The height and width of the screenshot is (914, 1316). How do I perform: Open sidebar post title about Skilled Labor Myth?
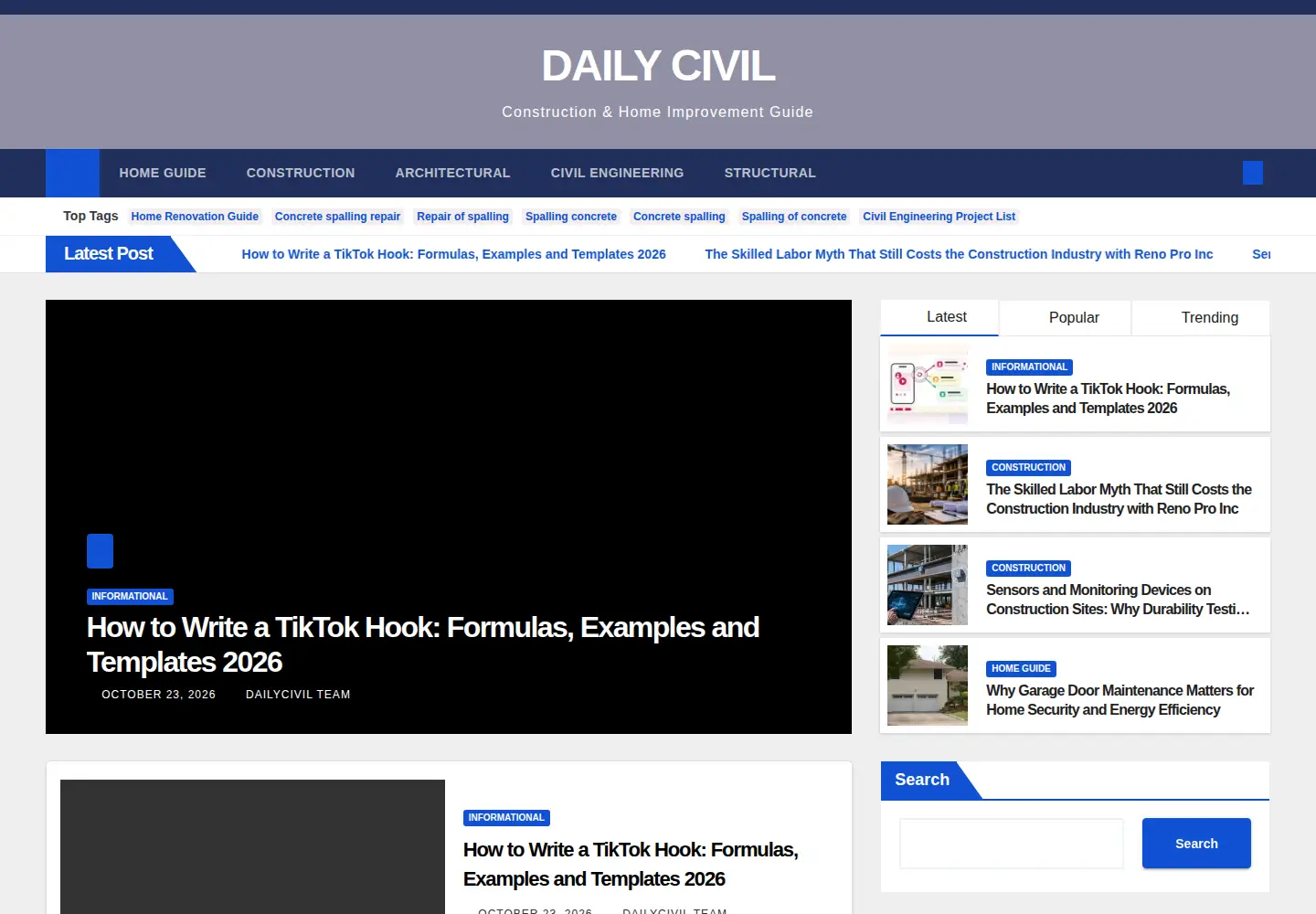click(1119, 499)
